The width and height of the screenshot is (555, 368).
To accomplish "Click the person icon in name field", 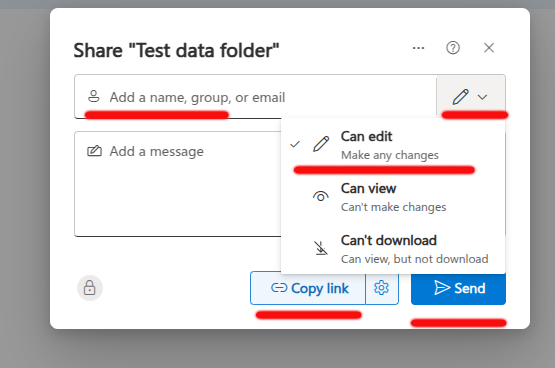I will [94, 96].
